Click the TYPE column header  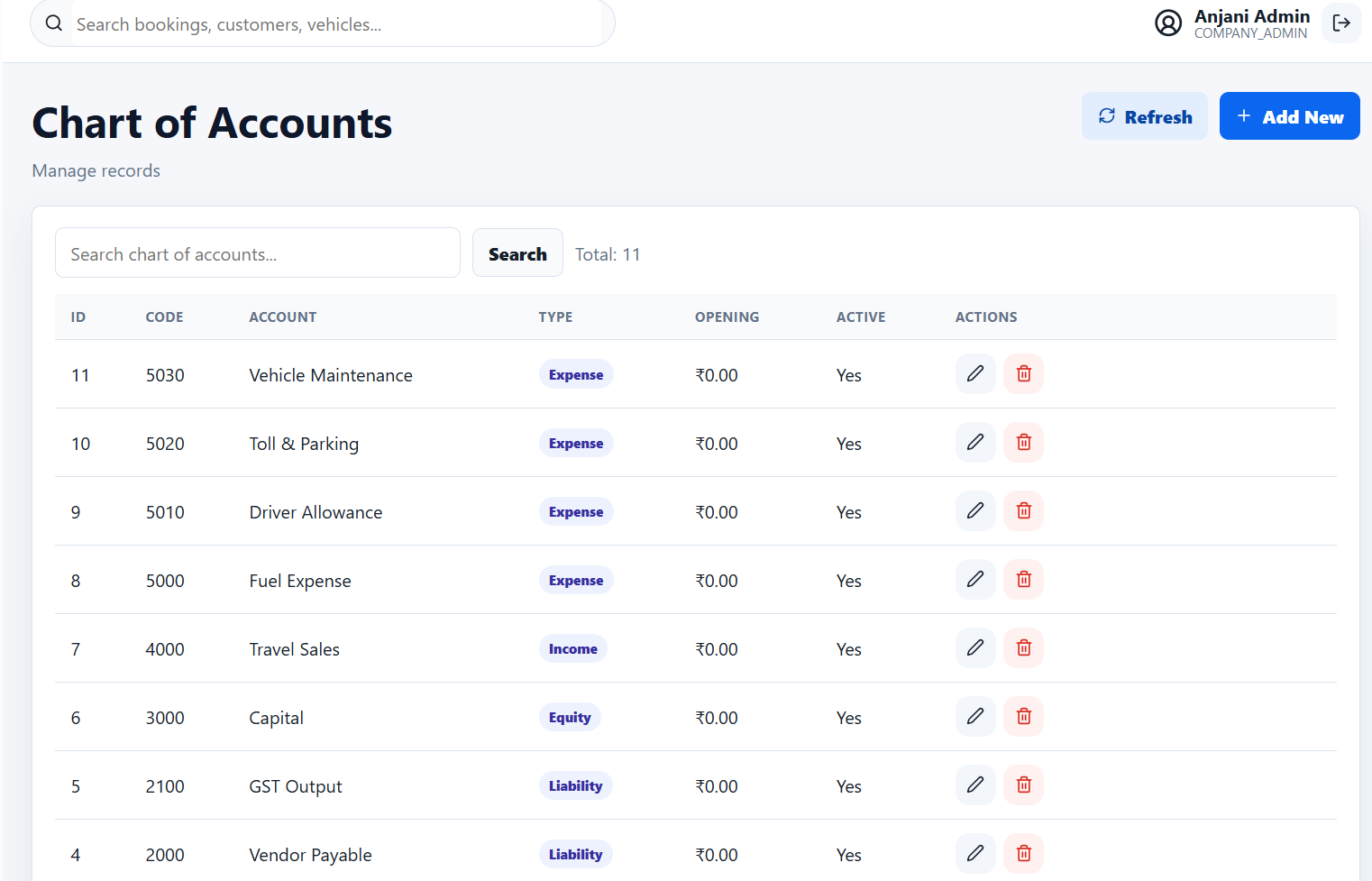point(555,317)
